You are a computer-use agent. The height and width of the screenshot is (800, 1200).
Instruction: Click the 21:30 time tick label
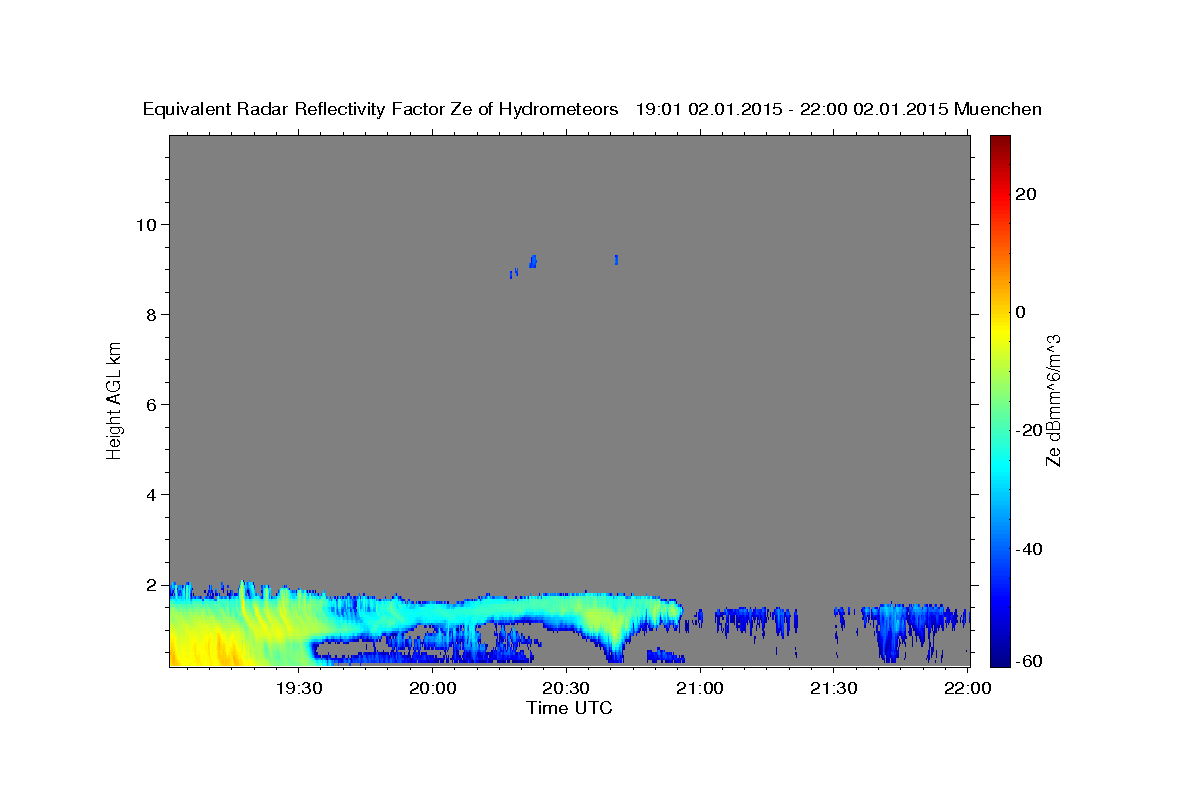[834, 689]
